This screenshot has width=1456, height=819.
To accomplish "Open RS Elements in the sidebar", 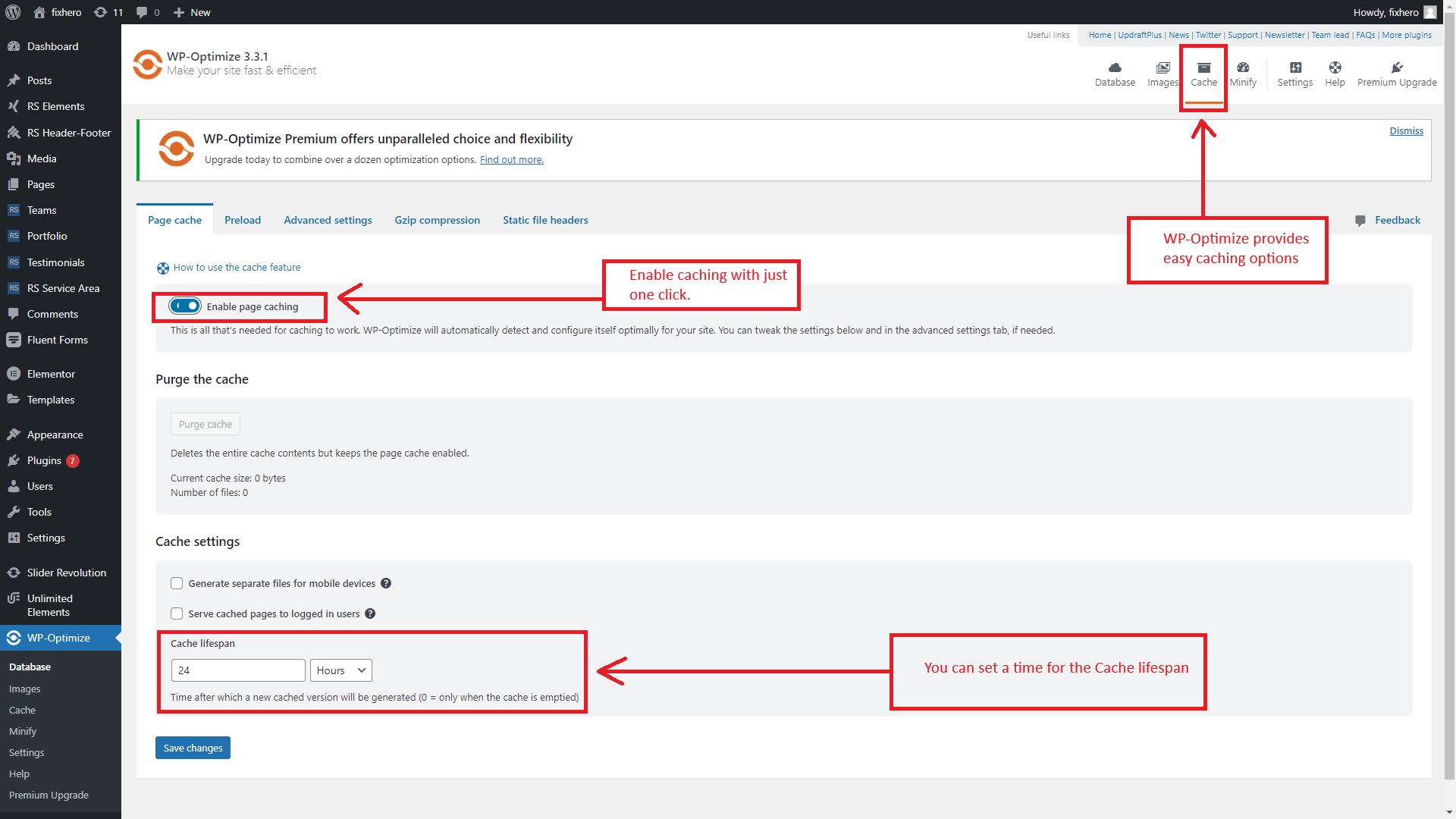I will 61,106.
